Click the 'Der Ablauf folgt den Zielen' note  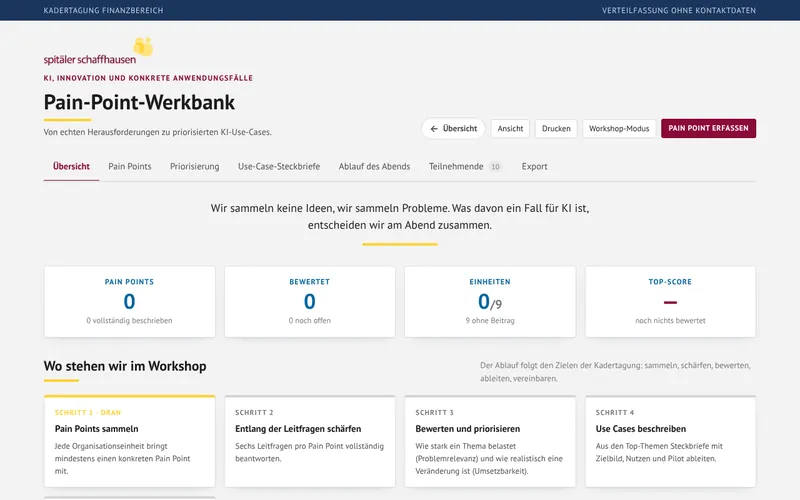[615, 372]
